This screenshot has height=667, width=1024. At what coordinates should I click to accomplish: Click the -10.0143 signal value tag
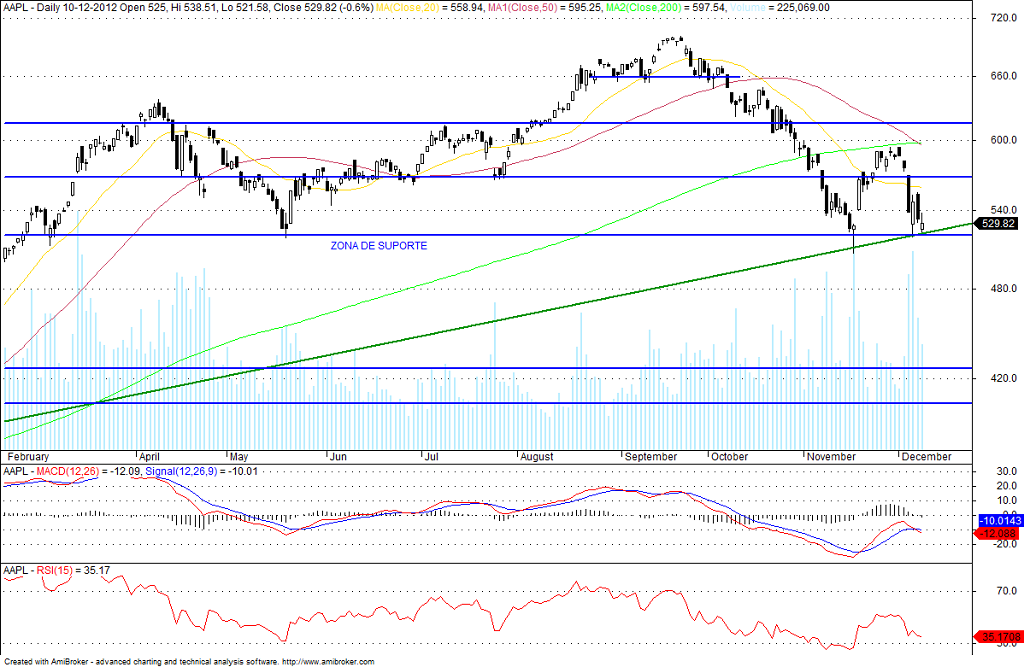[999, 521]
